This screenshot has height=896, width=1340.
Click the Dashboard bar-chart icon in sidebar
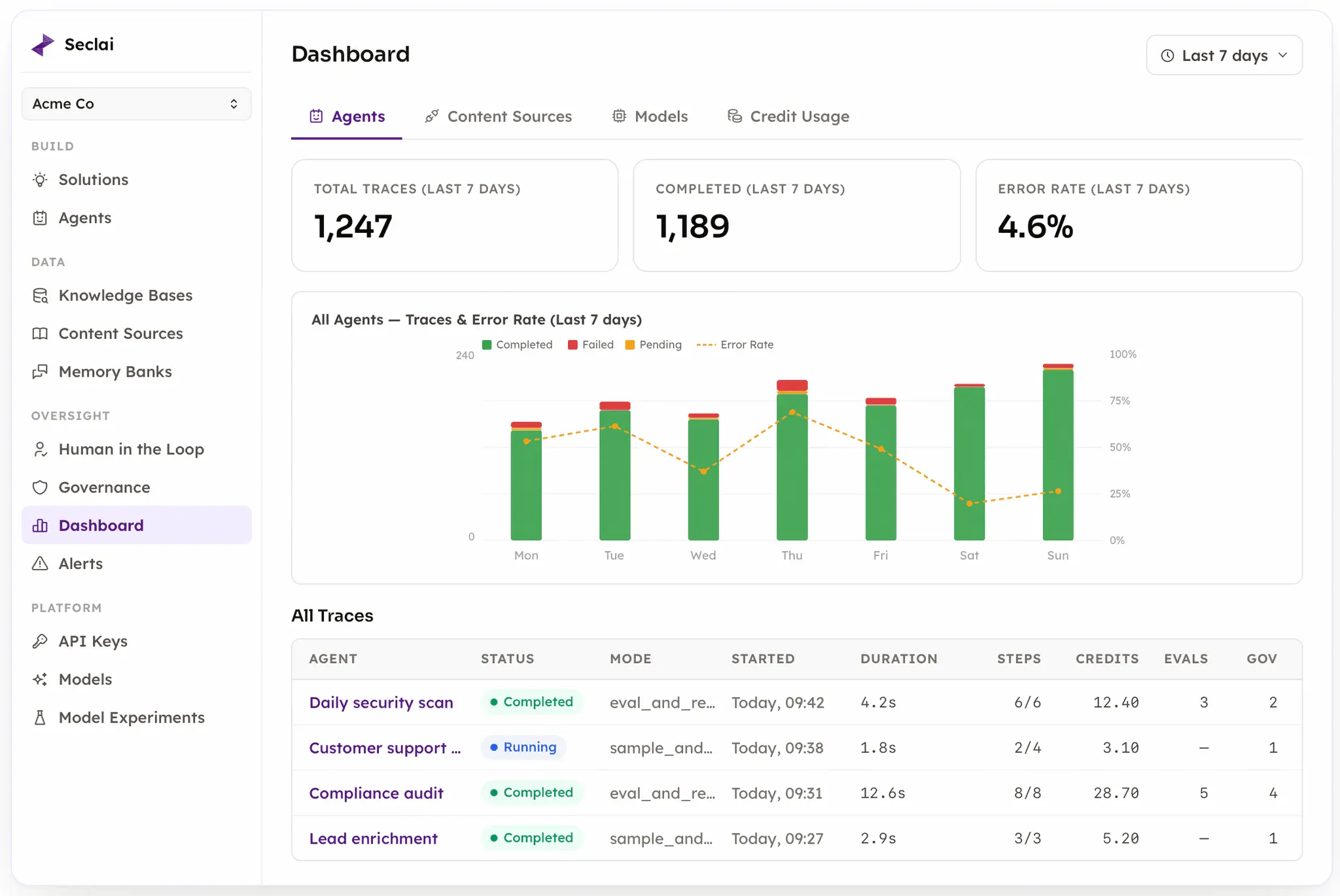pos(40,525)
